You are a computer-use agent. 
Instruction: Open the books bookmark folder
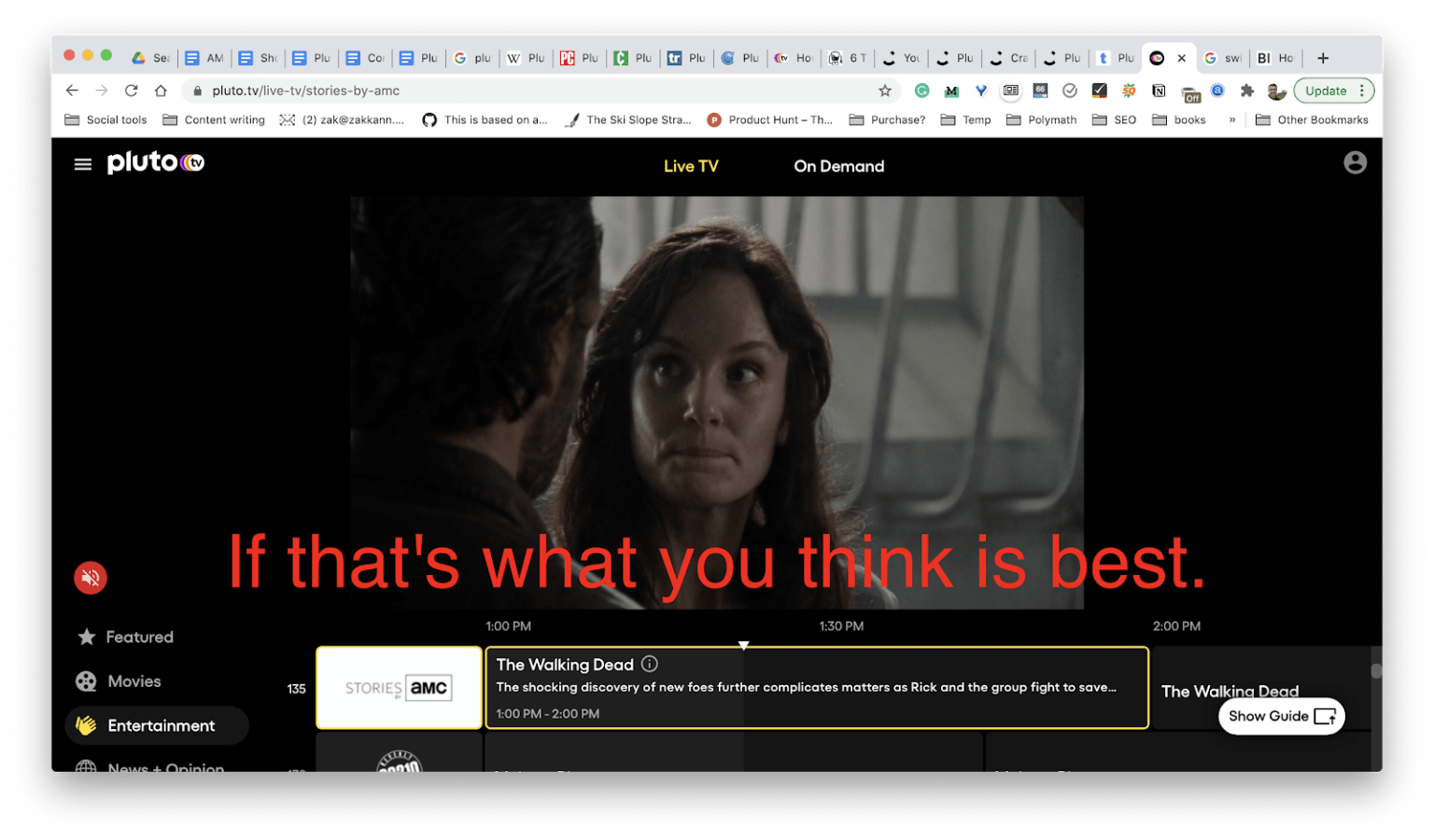coord(1179,119)
